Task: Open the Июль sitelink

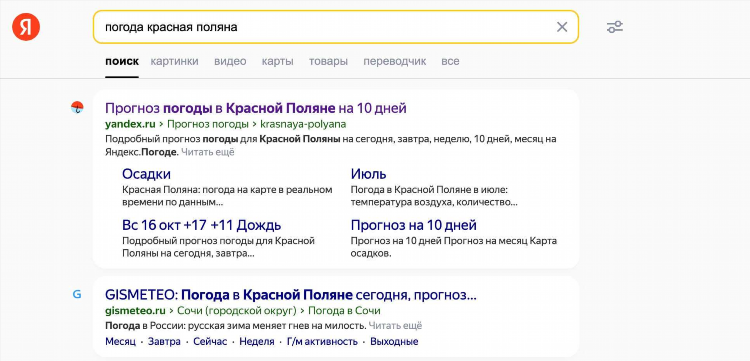Action: tap(368, 174)
